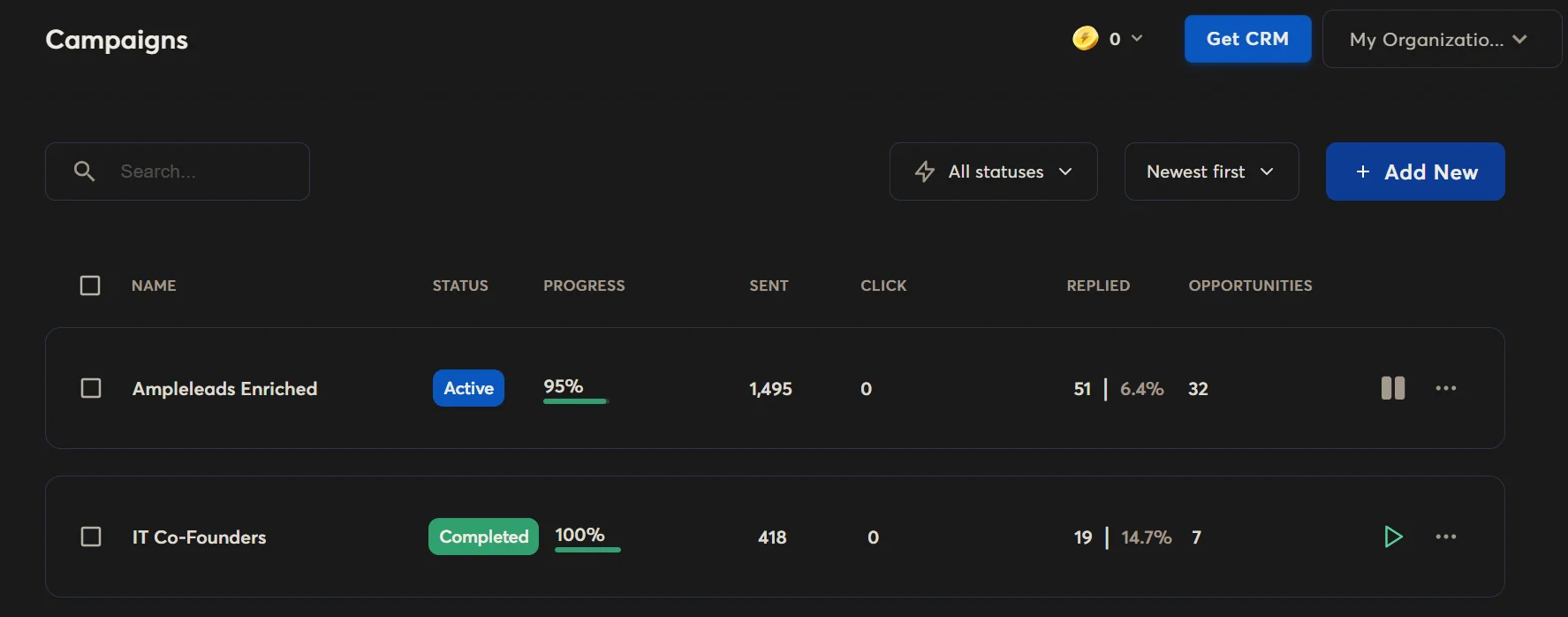Open three-dot menu for IT Co-Founders
This screenshot has width=1568, height=617.
point(1445,537)
